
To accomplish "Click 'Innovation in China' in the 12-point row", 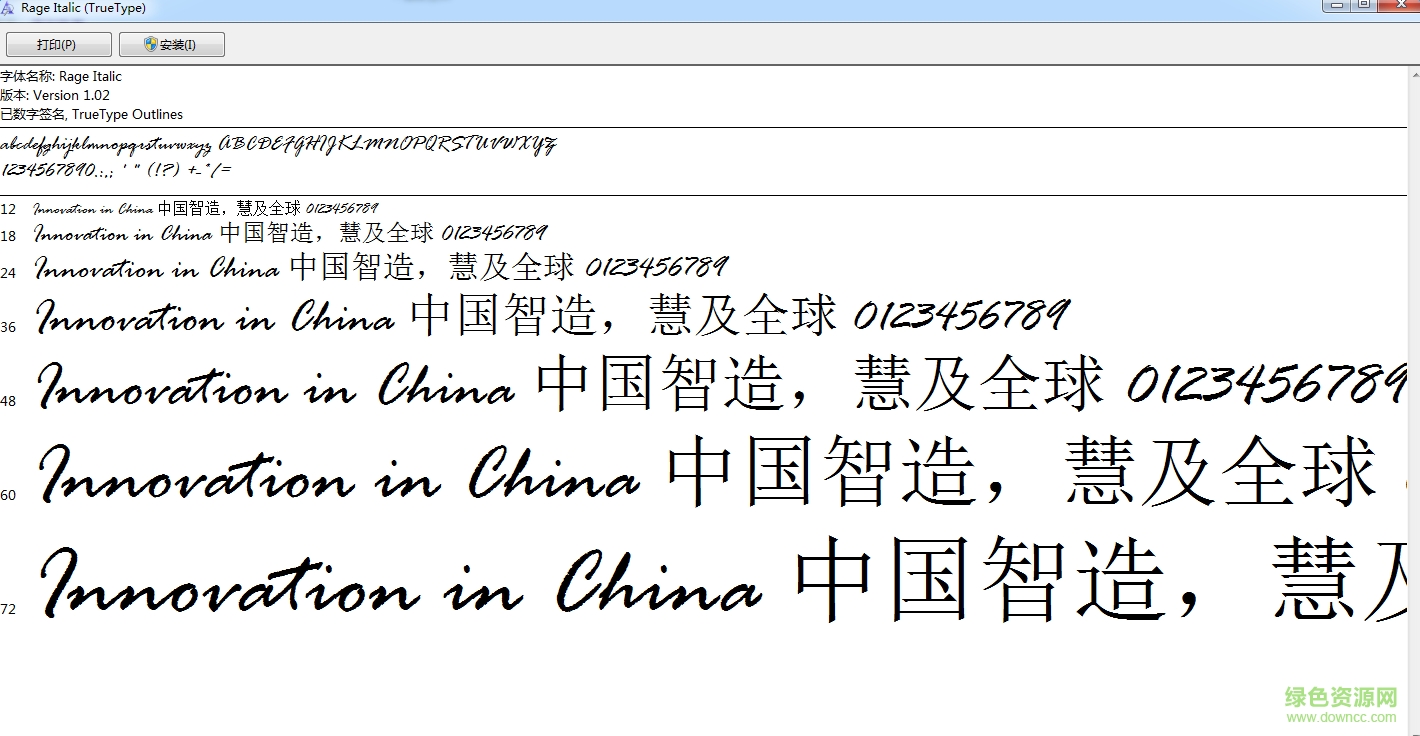I will pyautogui.click(x=93, y=209).
